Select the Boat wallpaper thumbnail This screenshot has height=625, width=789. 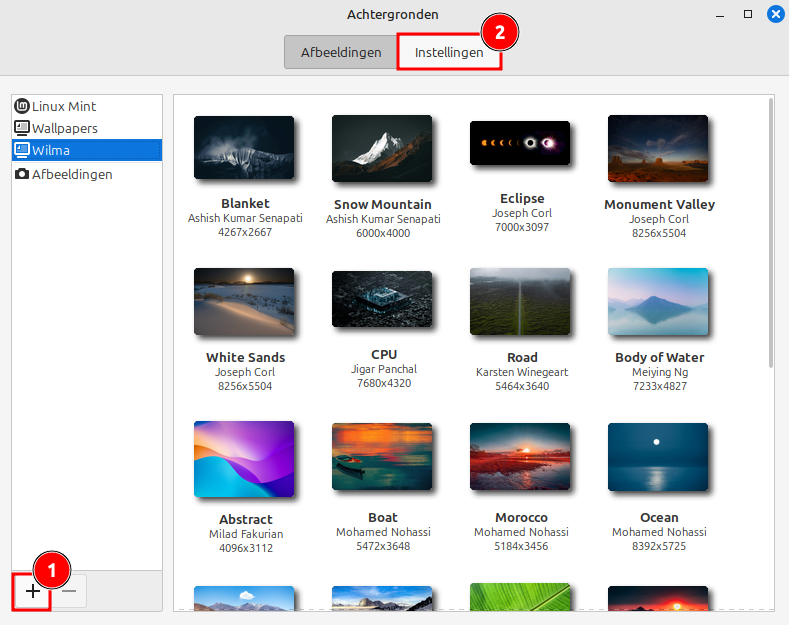click(x=382, y=456)
